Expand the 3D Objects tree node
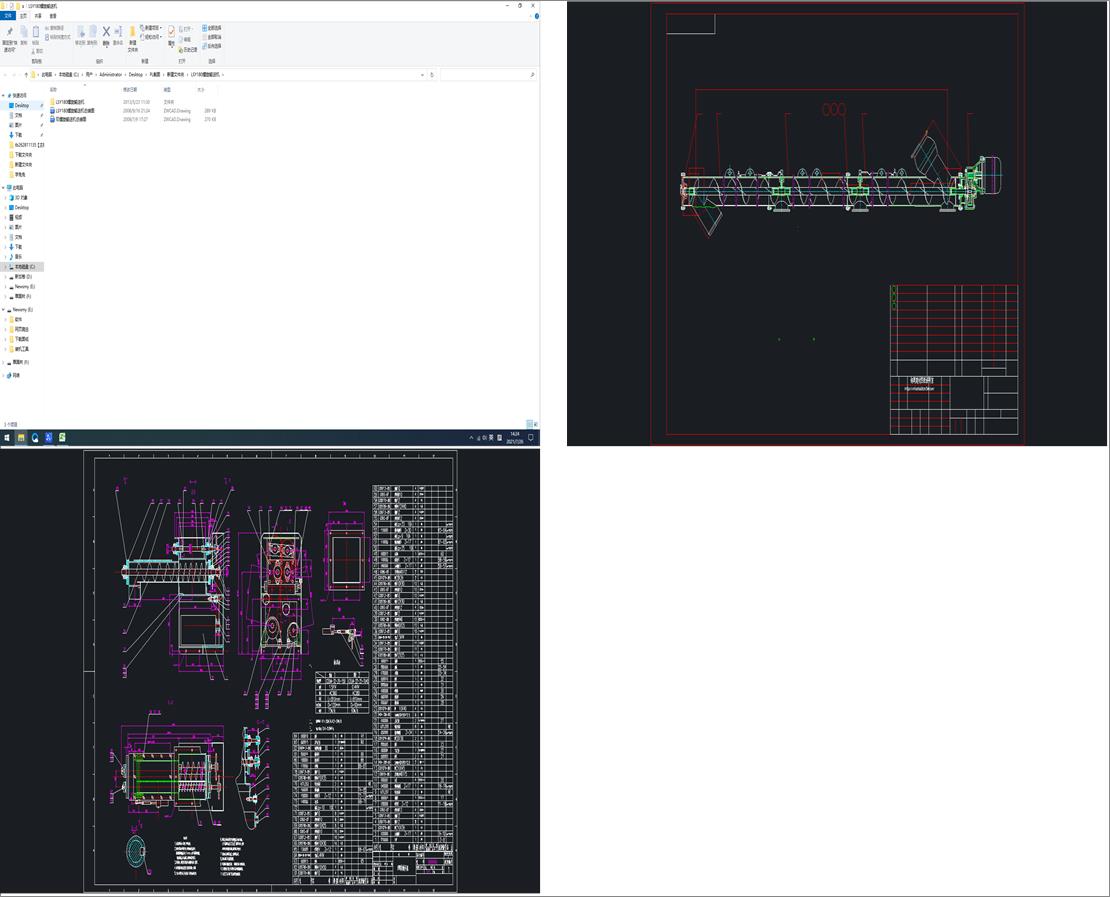Screen dimensions: 1110x897 pos(5,198)
